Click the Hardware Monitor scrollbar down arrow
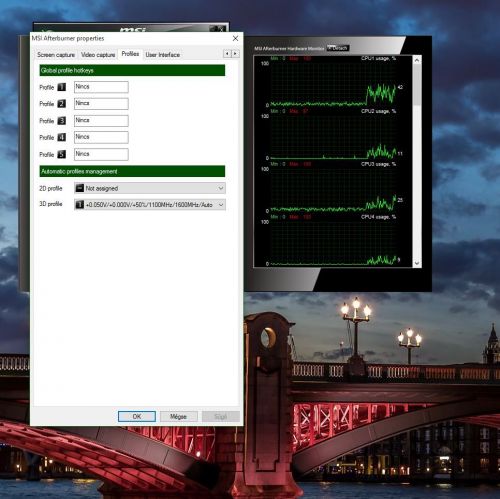This screenshot has width=500, height=499. coord(417,263)
